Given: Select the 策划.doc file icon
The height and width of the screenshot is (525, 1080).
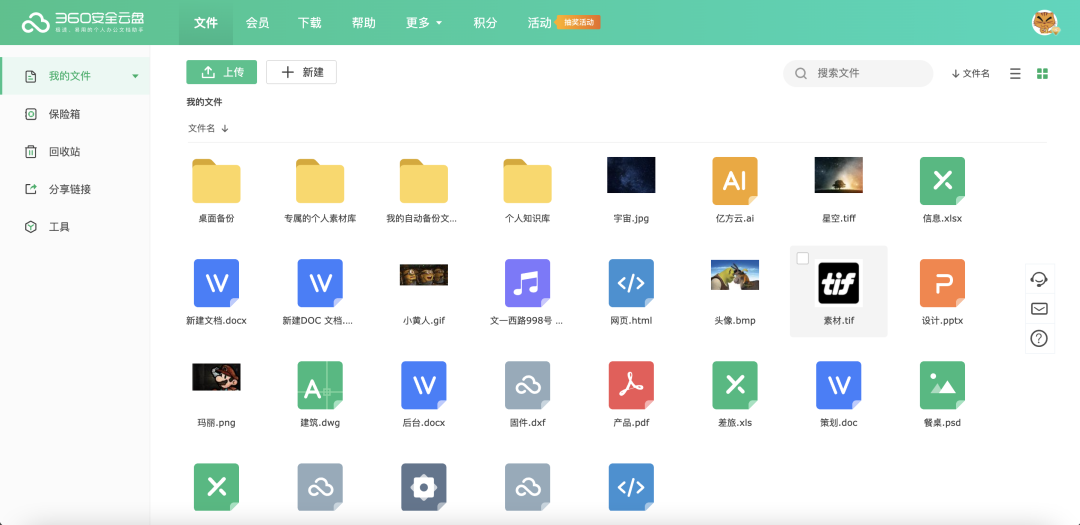Looking at the screenshot, I should tap(838, 385).
